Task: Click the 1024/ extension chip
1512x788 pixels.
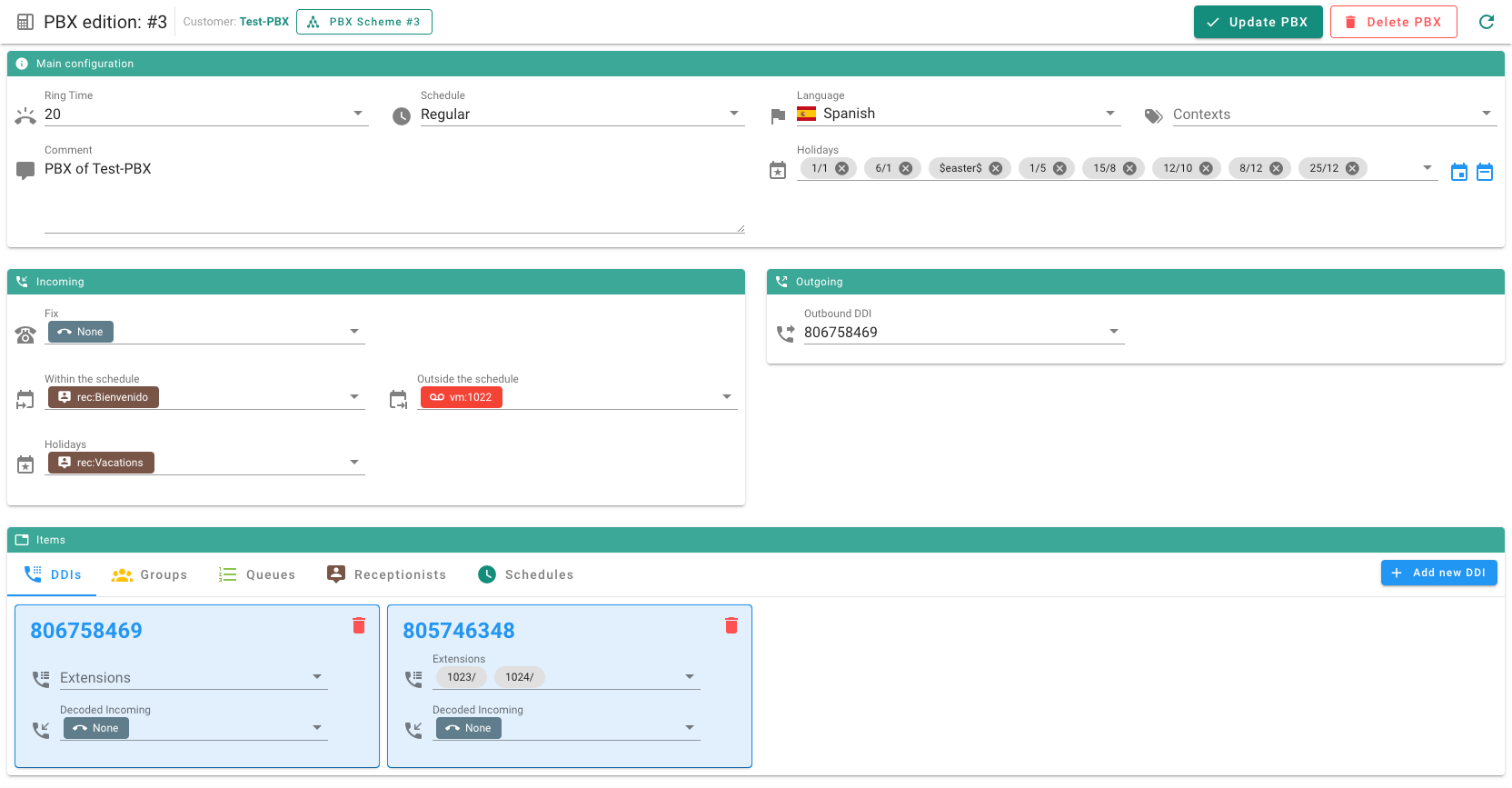Action: (520, 677)
